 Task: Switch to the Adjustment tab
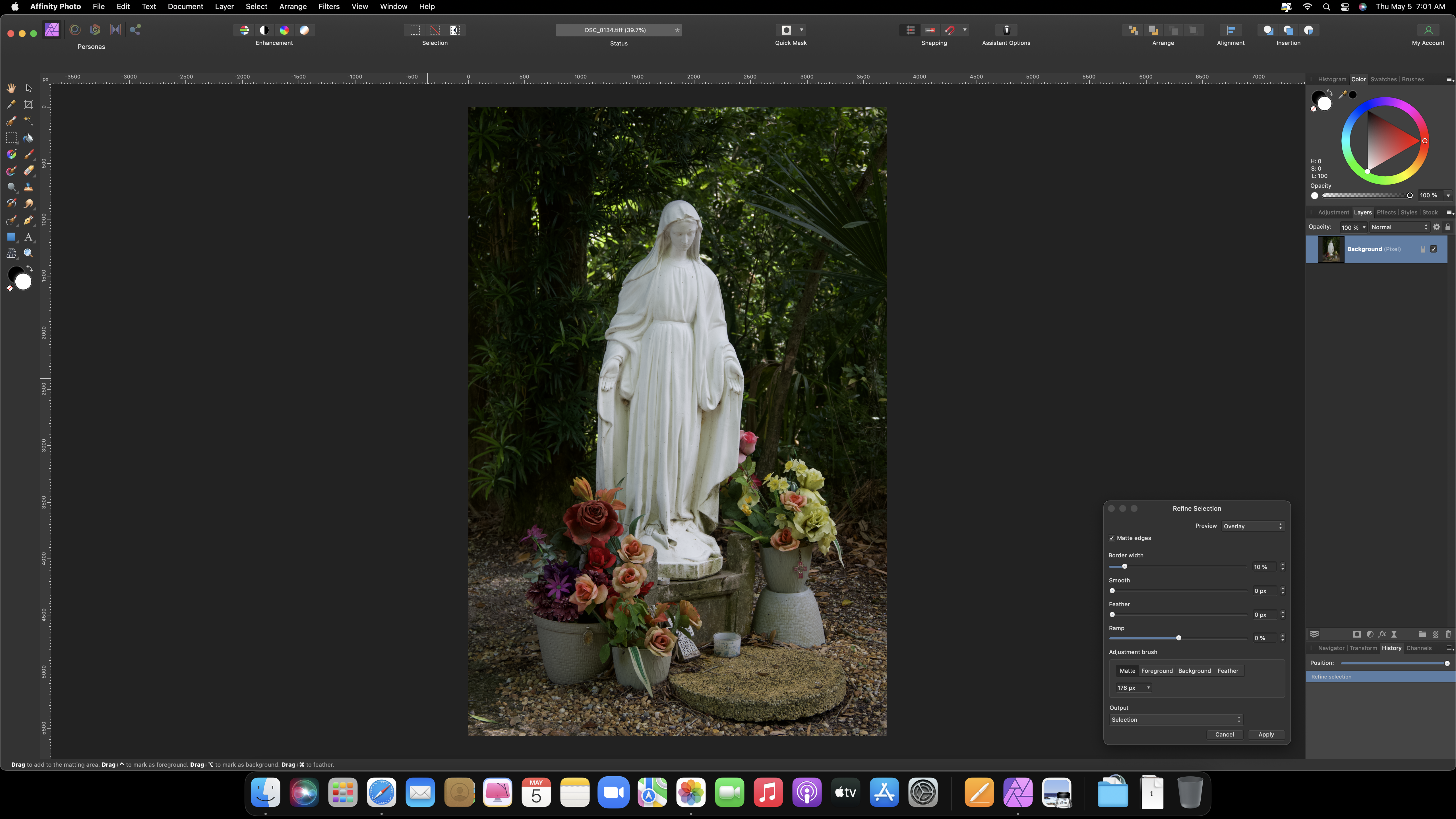pyautogui.click(x=1333, y=212)
